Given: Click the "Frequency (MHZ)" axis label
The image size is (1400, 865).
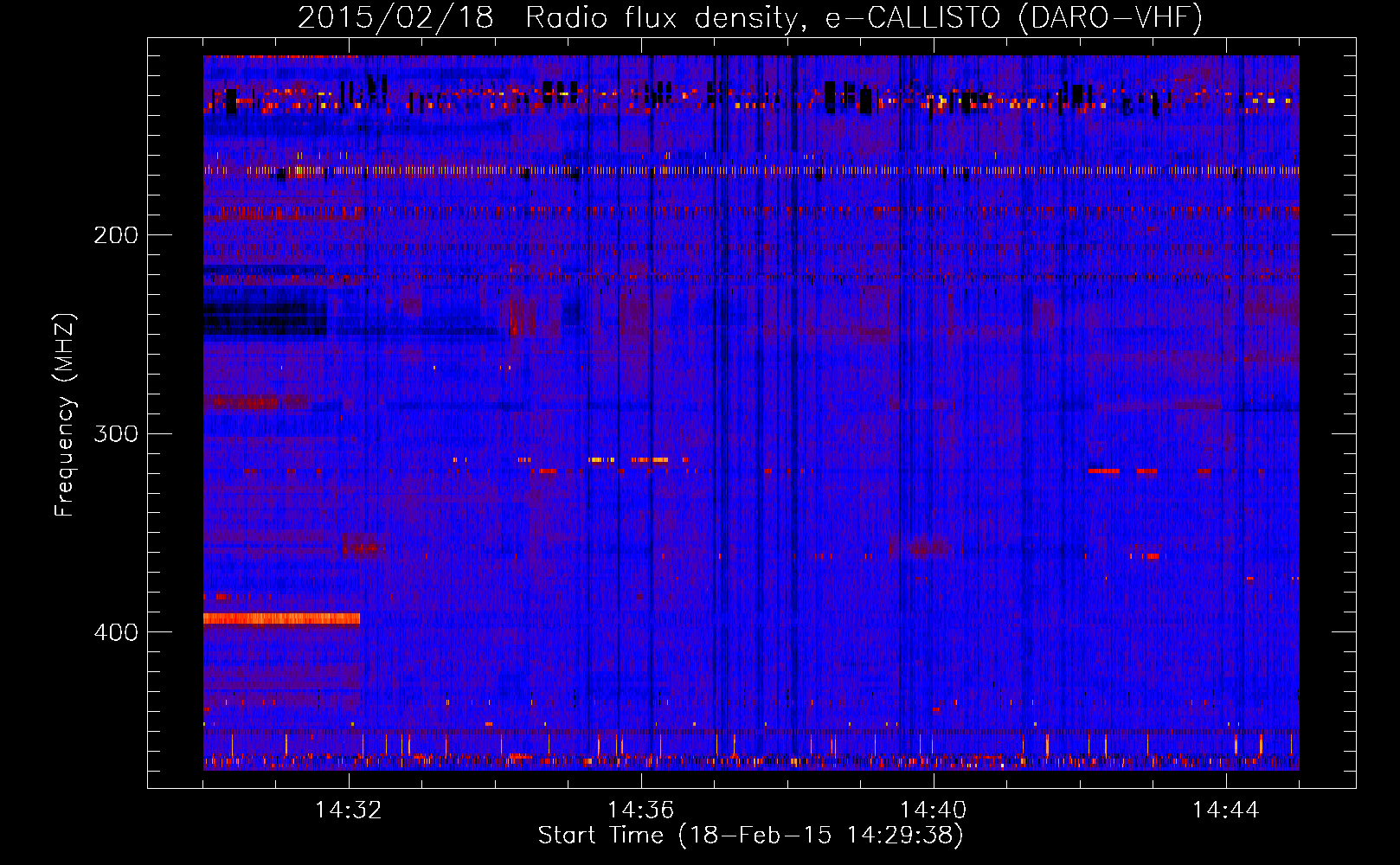Looking at the screenshot, I should click(x=65, y=415).
